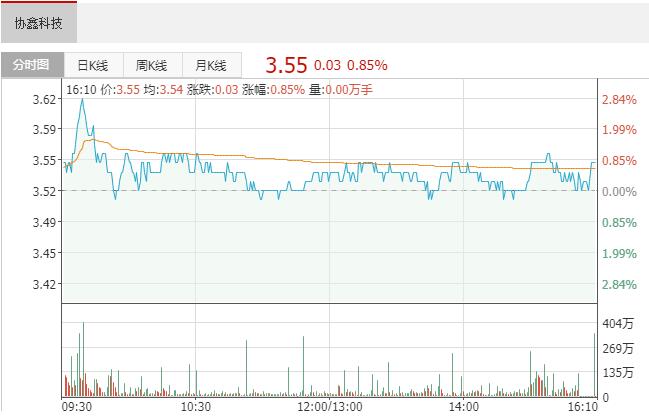Click the red 2.84% axis label
This screenshot has height=416, width=649.
click(x=619, y=100)
